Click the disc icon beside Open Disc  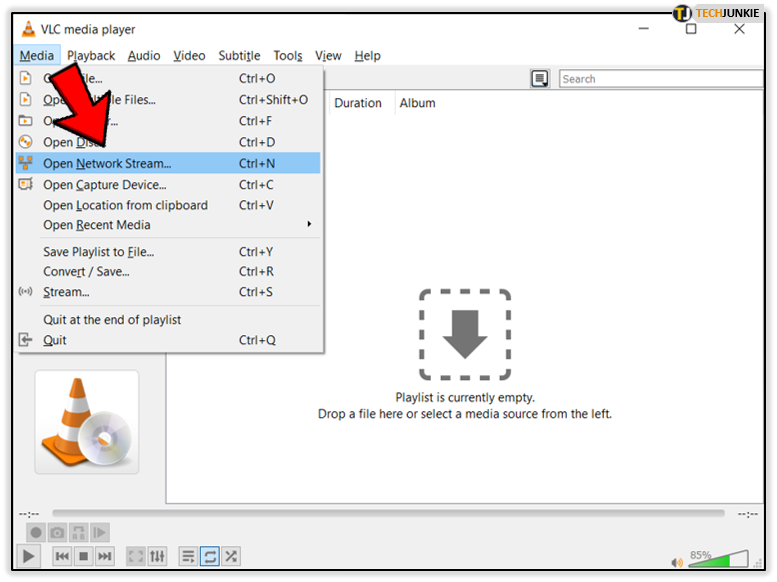click(25, 142)
